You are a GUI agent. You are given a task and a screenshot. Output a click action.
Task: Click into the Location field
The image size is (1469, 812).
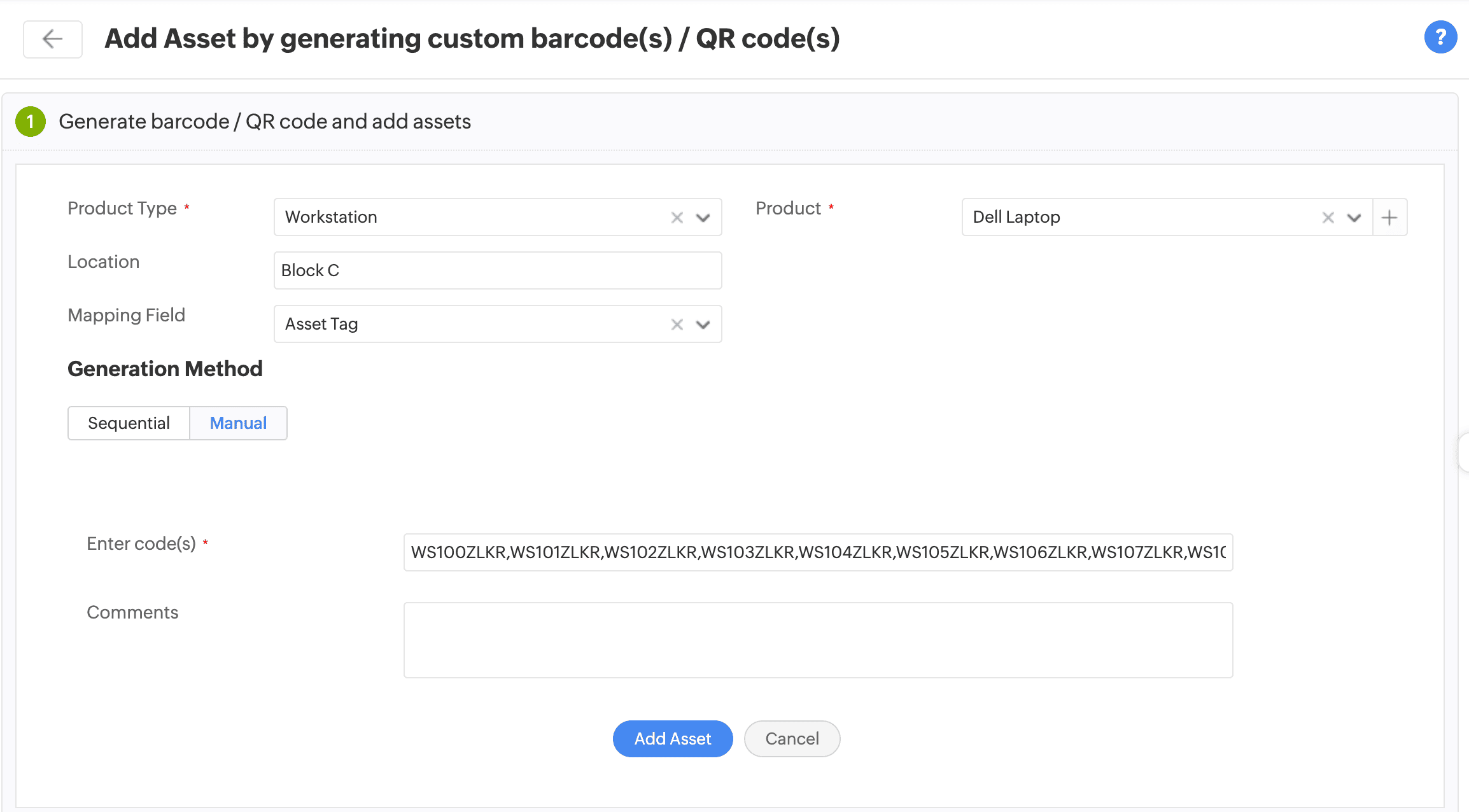(496, 270)
